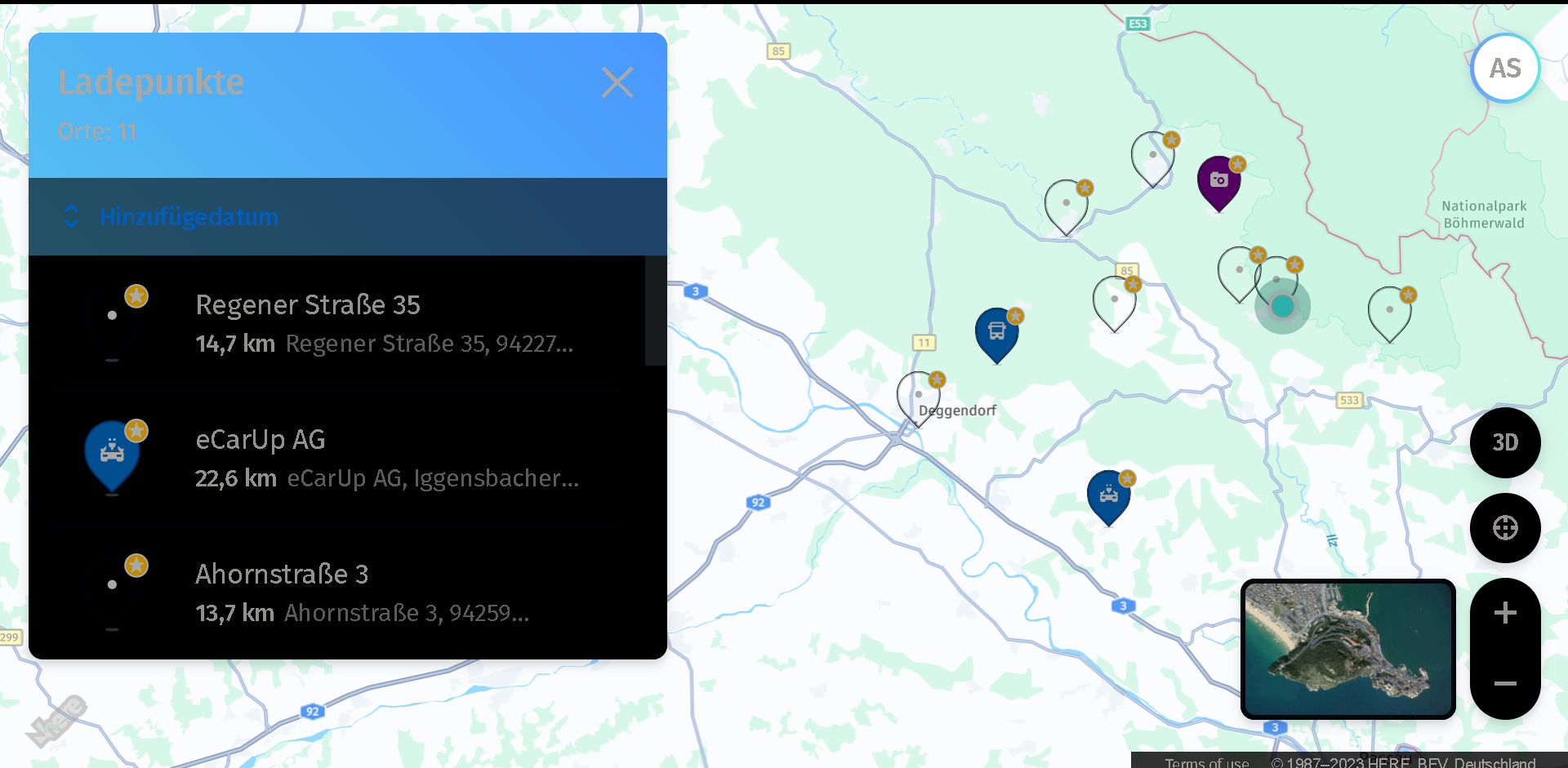Click the HERE logo watermark
This screenshot has width=1568, height=768.
(57, 721)
